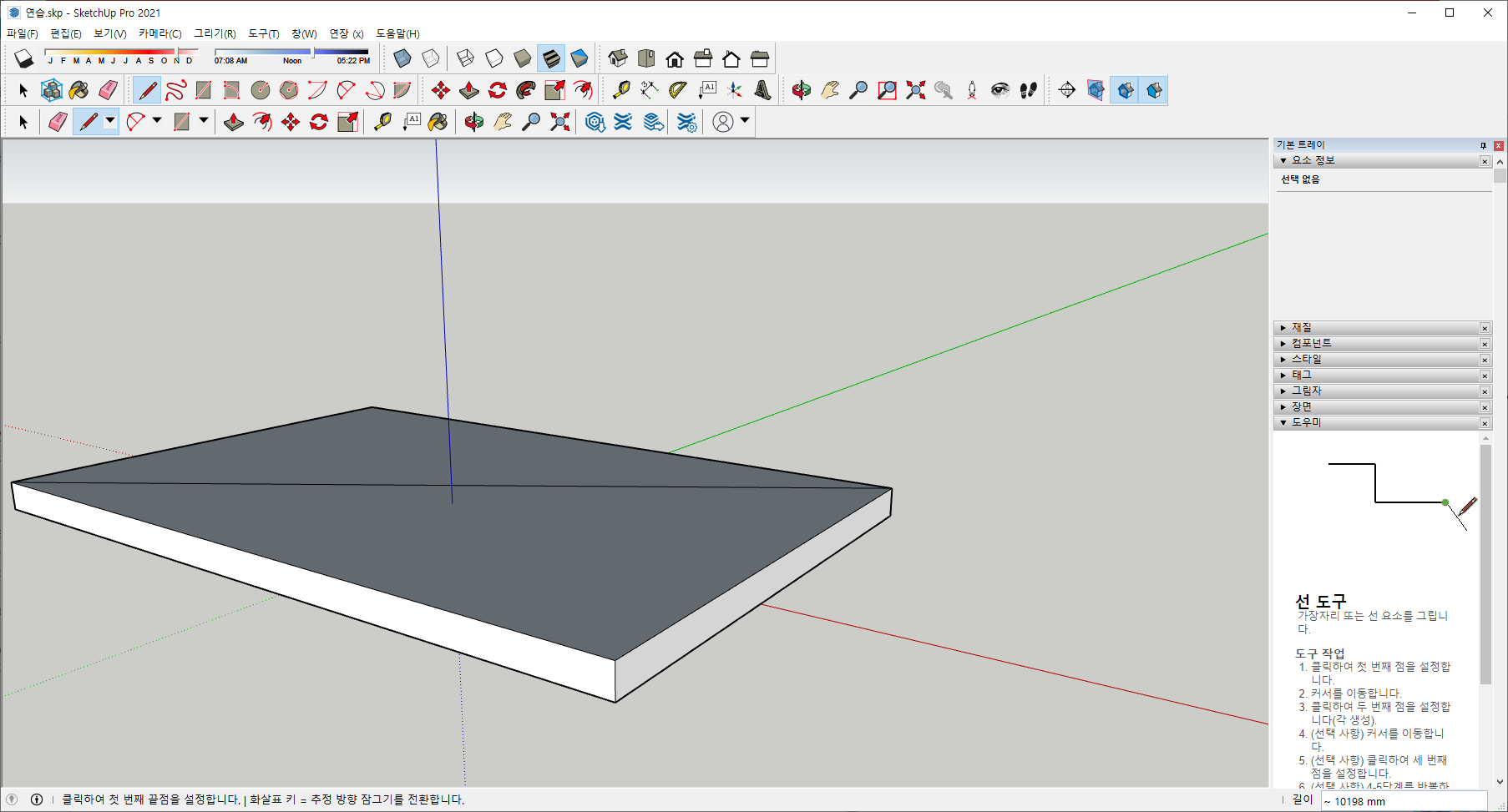Select the Polygon tool
1508x812 pixels.
[289, 90]
